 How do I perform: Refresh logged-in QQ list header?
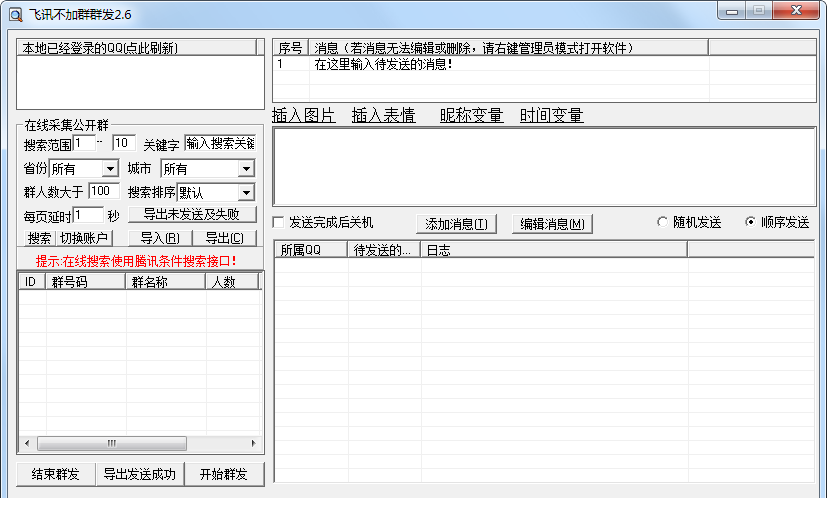coord(138,48)
